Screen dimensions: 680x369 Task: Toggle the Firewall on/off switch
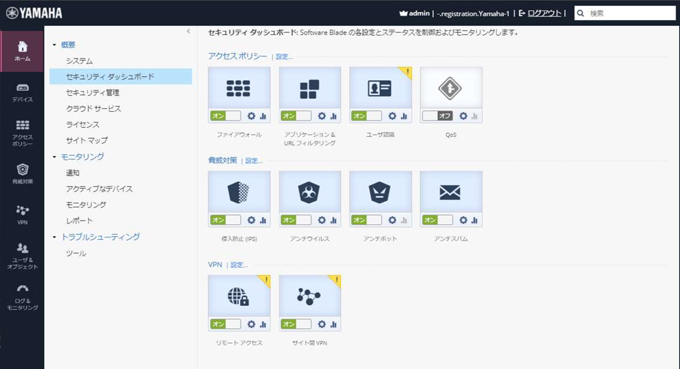coord(226,116)
